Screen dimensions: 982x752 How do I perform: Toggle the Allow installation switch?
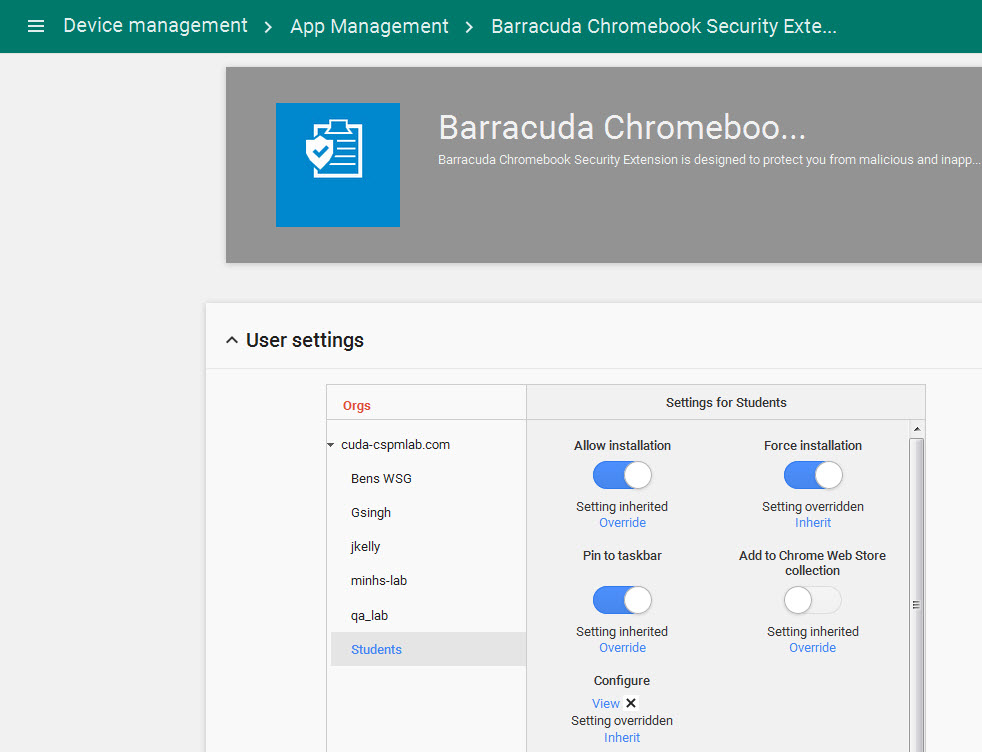622,475
